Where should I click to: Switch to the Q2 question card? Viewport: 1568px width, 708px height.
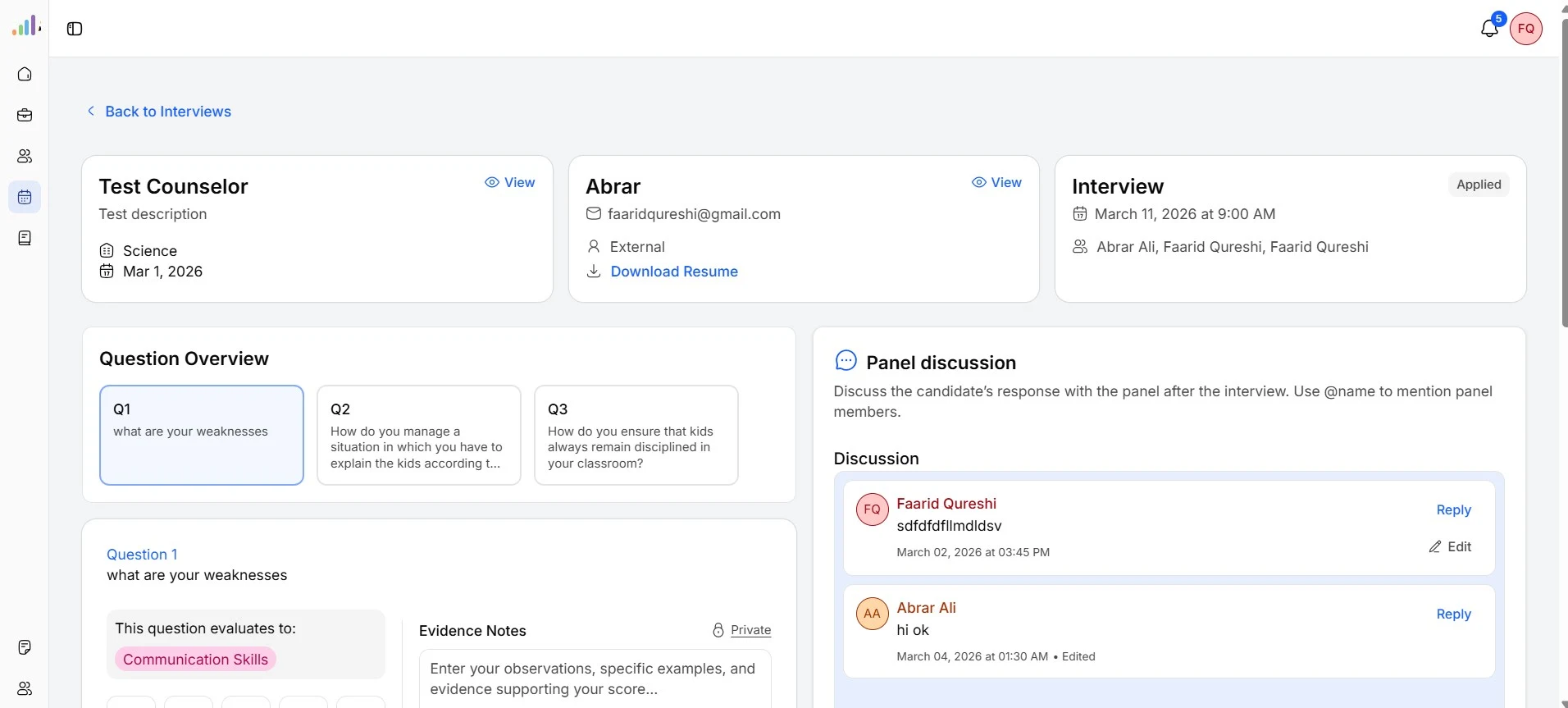418,435
